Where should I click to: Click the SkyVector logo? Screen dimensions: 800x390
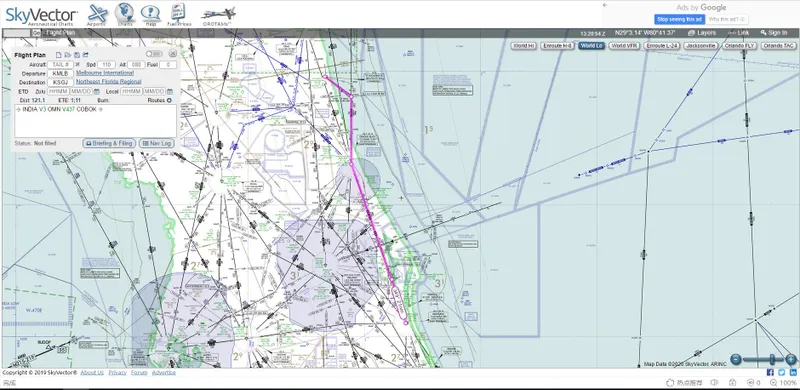tap(42, 16)
